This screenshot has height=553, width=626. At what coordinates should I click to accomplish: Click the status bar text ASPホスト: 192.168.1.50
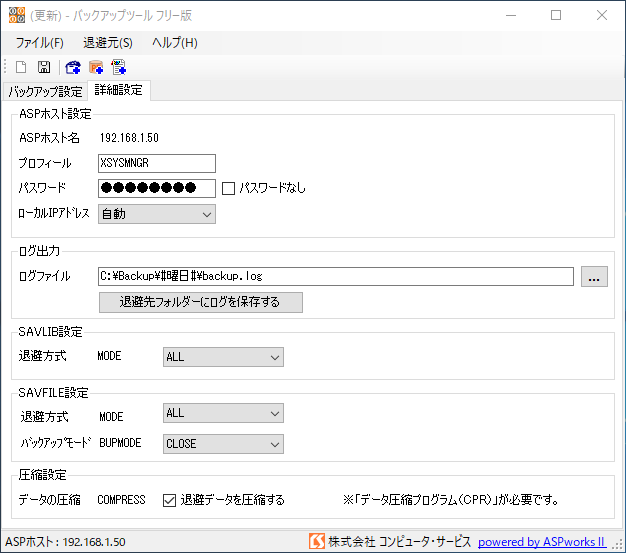click(x=65, y=542)
